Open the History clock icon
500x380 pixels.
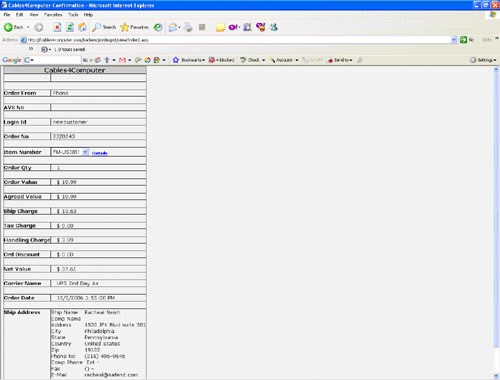pos(158,27)
